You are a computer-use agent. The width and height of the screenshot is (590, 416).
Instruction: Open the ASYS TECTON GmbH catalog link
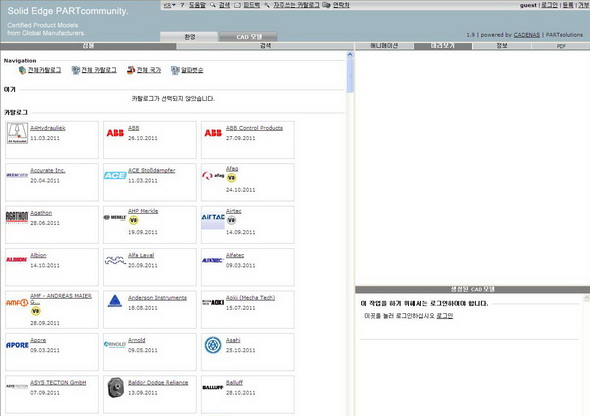58,383
